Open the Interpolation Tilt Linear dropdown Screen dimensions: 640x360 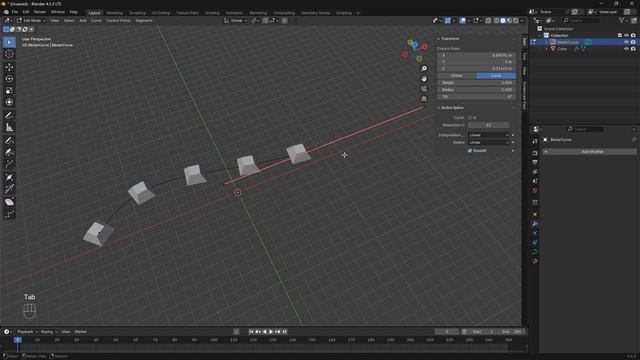[489, 135]
